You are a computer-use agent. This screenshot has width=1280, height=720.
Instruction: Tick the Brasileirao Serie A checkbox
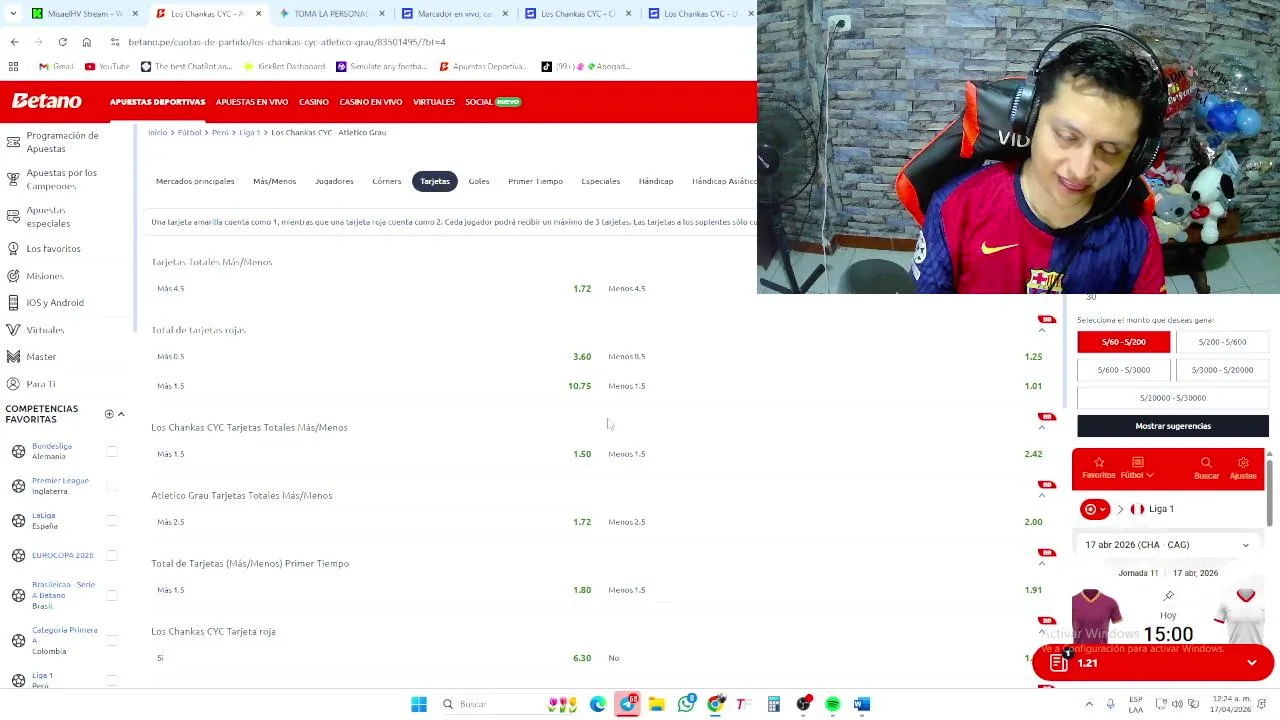pos(112,595)
